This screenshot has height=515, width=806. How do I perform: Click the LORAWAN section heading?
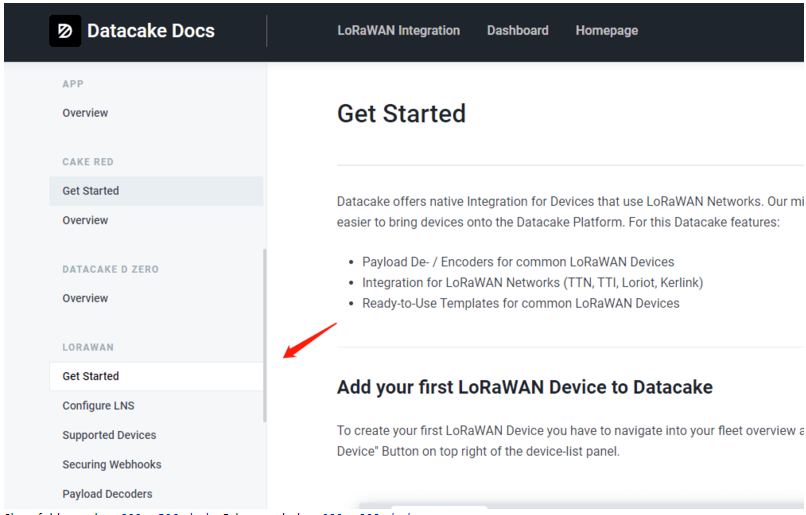[x=88, y=347]
